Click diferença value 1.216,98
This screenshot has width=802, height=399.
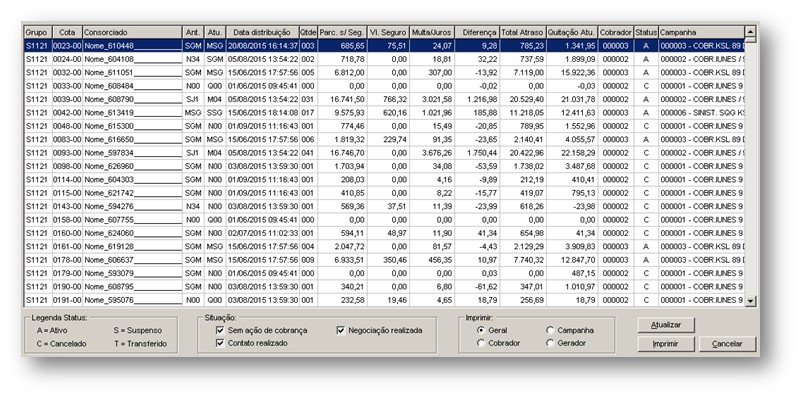point(477,99)
